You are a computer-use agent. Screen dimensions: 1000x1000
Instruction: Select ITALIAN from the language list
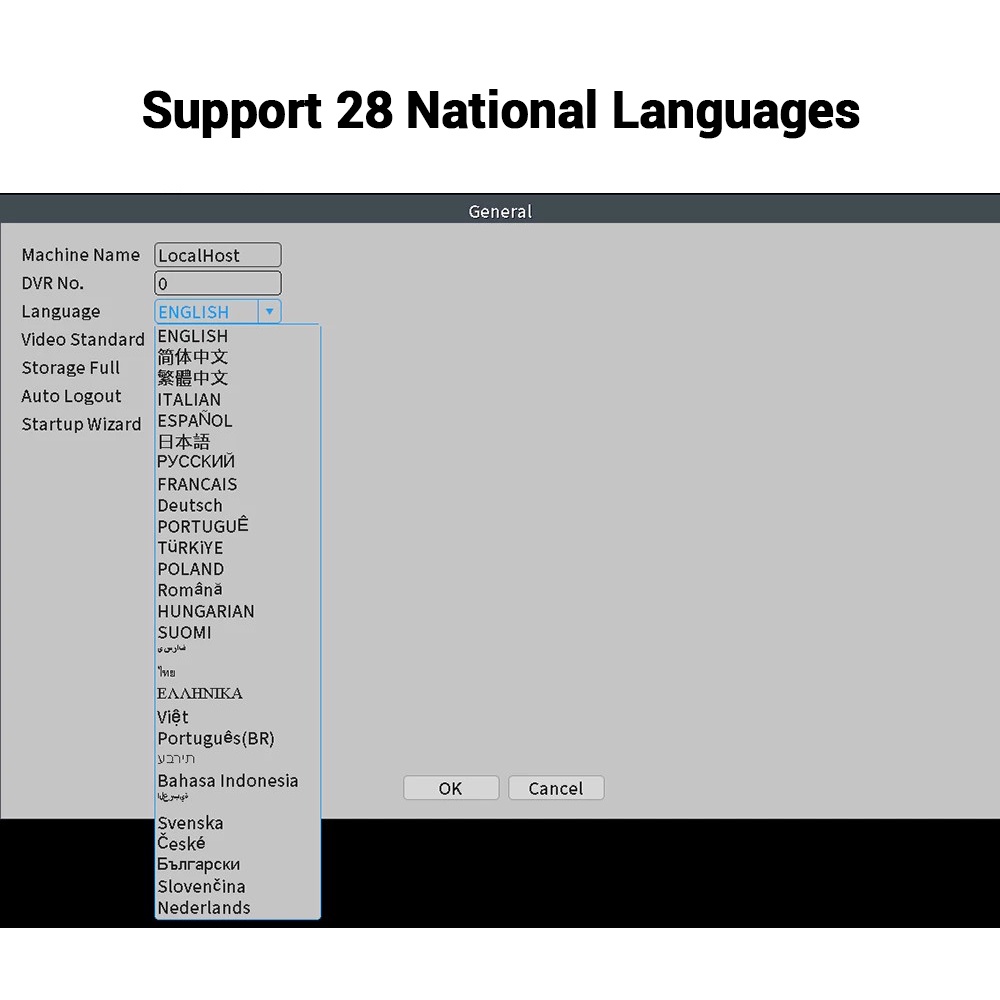tap(189, 399)
